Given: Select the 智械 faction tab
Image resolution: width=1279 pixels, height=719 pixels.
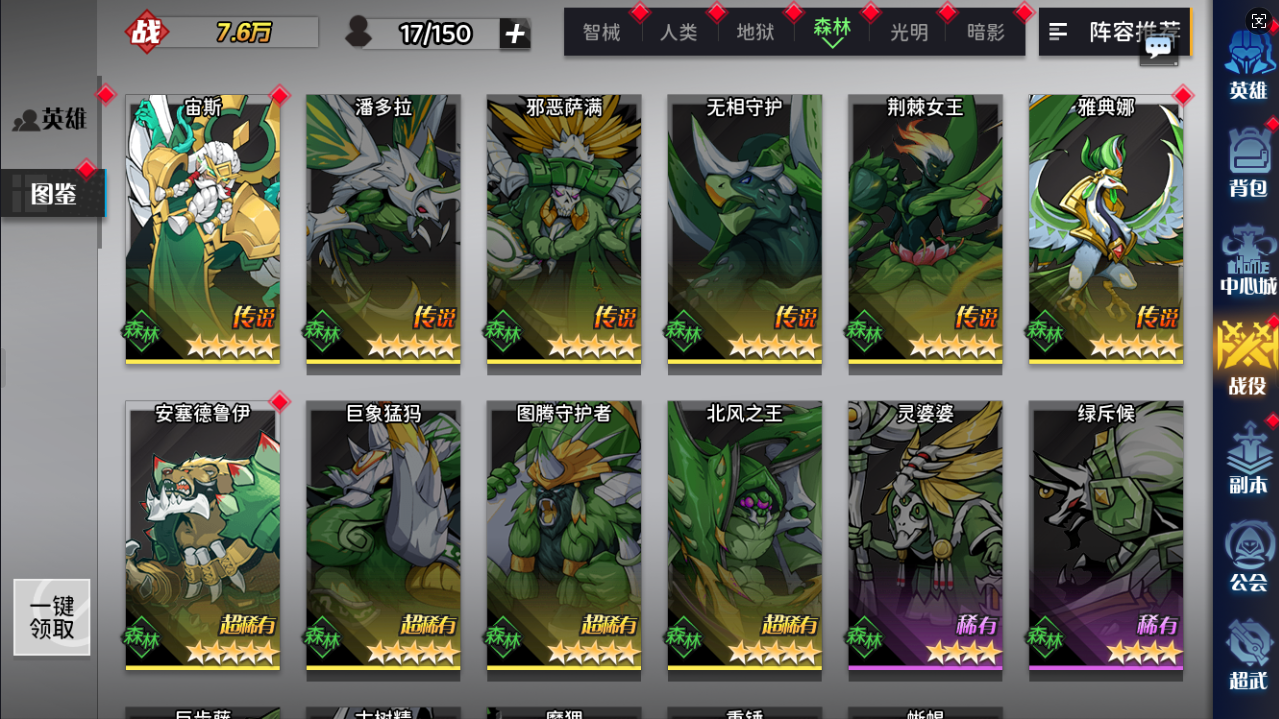Looking at the screenshot, I should (x=602, y=32).
